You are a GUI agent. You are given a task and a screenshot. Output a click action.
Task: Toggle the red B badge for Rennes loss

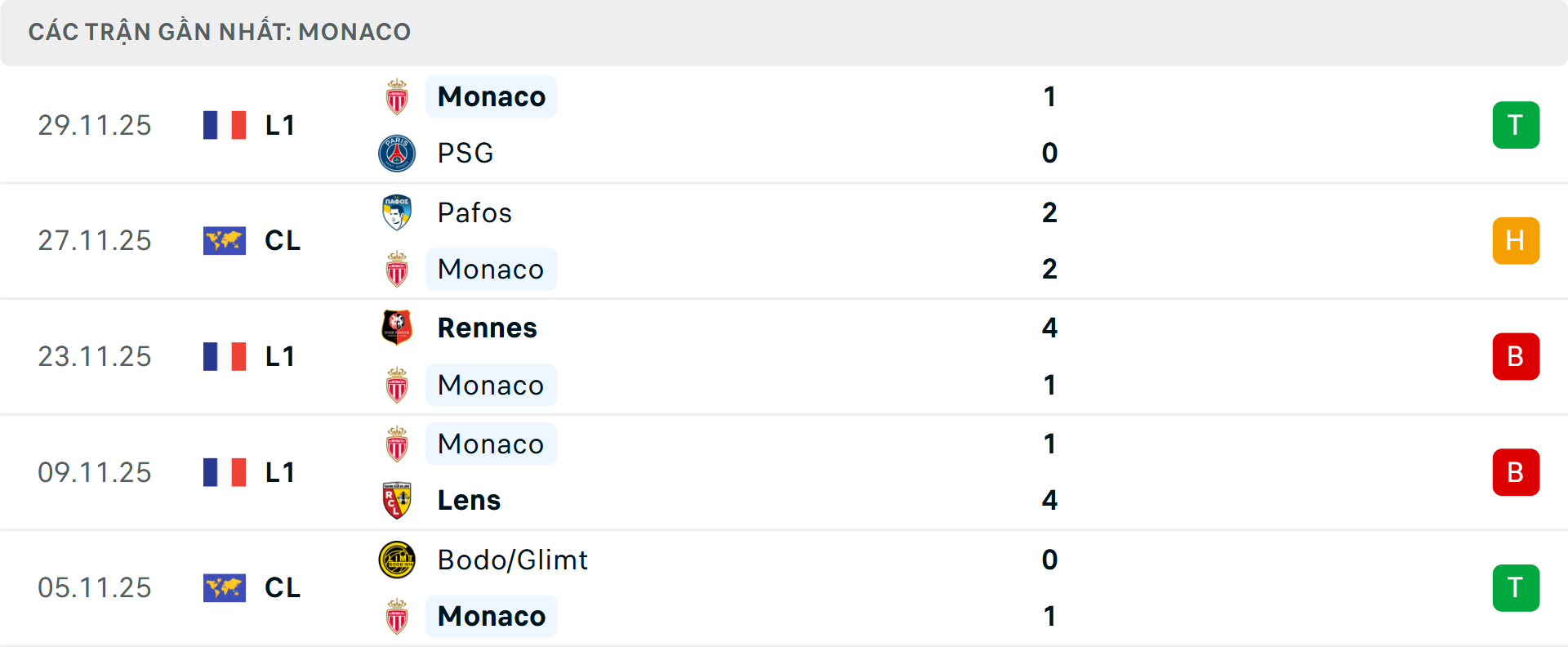(x=1516, y=356)
